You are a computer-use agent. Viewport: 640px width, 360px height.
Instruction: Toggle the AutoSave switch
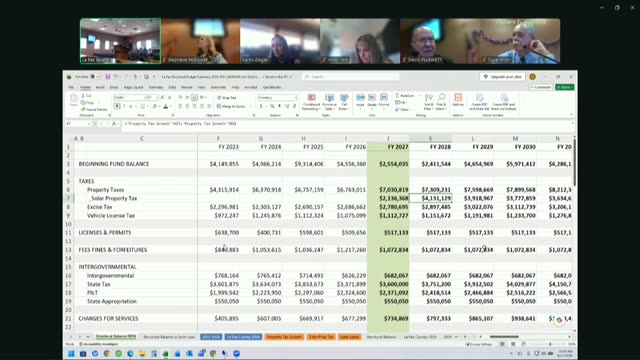(x=96, y=77)
